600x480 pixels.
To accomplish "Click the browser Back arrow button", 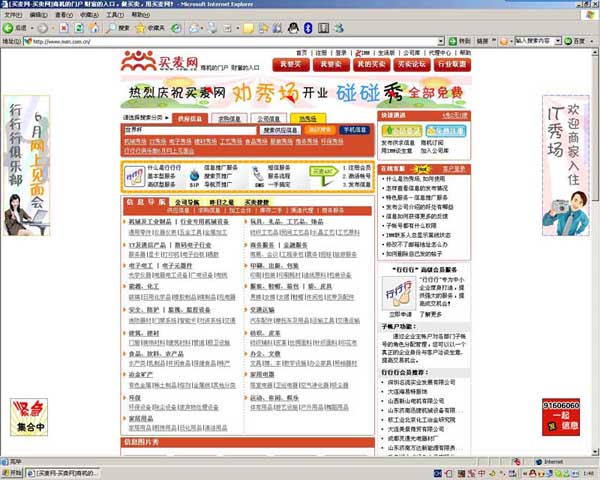I will pos(8,28).
